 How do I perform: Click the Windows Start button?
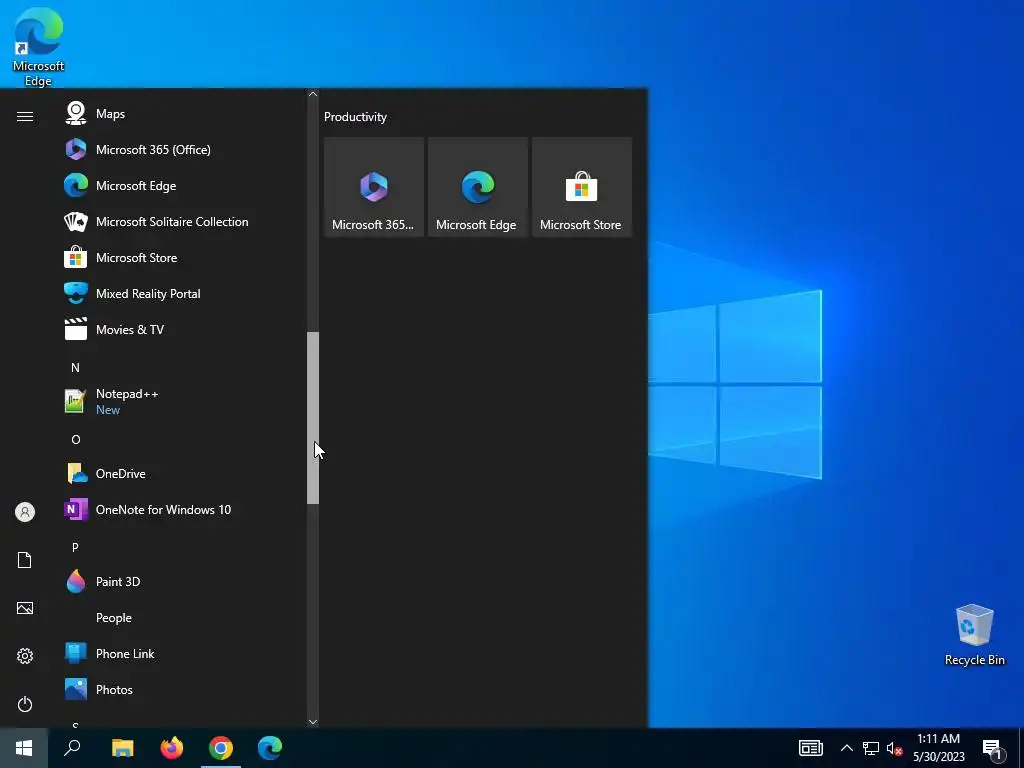pyautogui.click(x=24, y=748)
